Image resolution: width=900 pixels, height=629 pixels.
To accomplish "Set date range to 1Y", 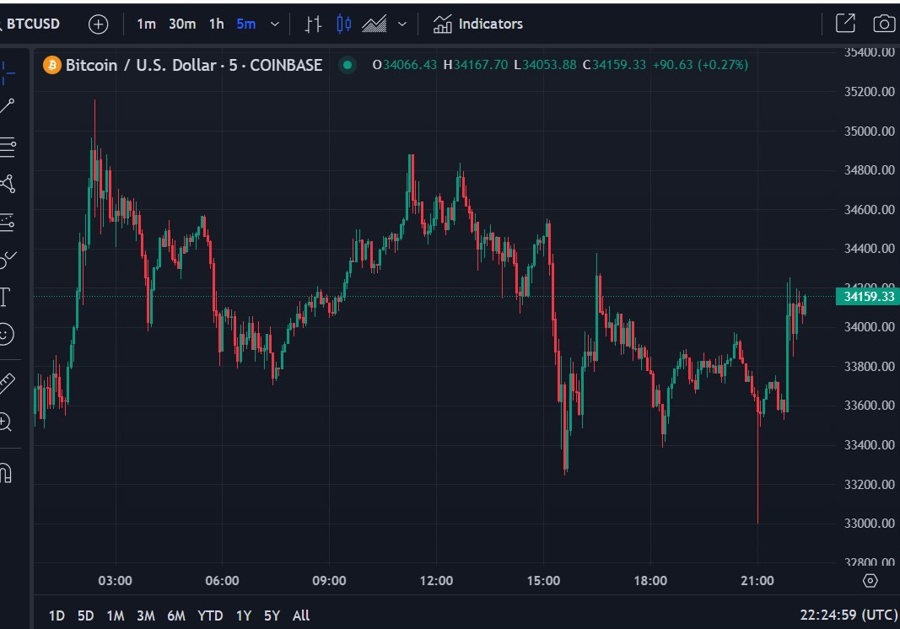I will point(244,616).
